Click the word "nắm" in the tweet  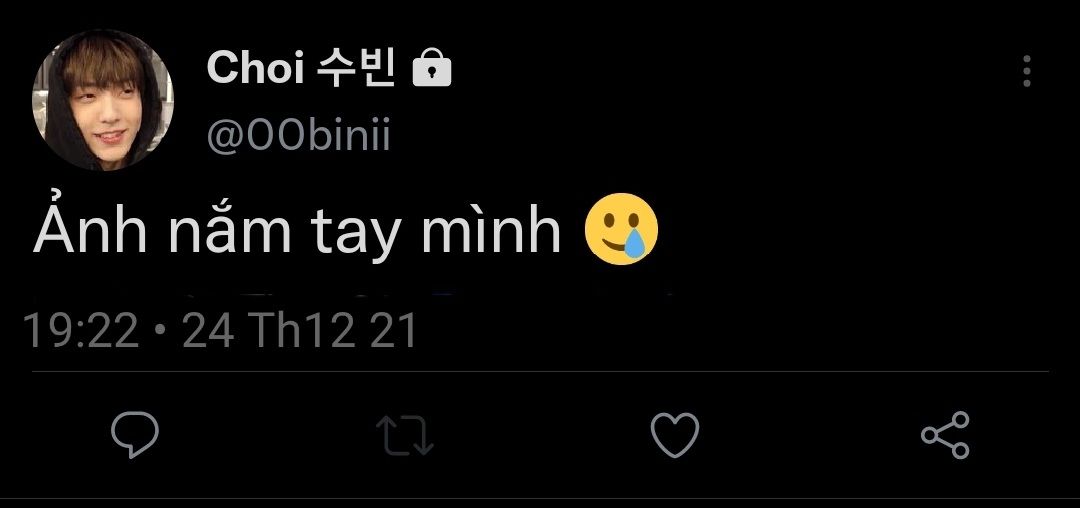[x=230, y=227]
